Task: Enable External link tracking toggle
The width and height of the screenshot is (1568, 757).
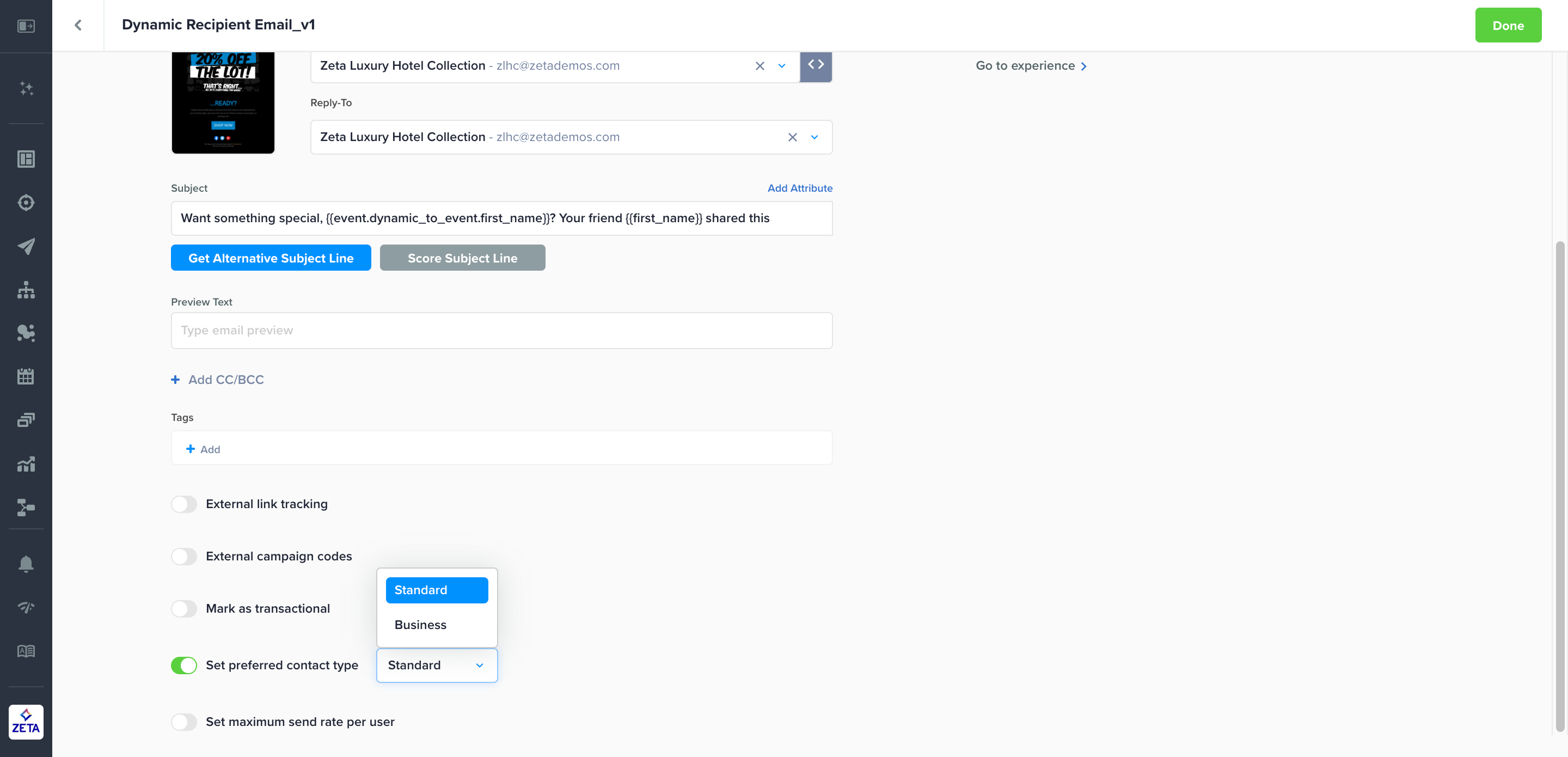Action: click(x=184, y=504)
